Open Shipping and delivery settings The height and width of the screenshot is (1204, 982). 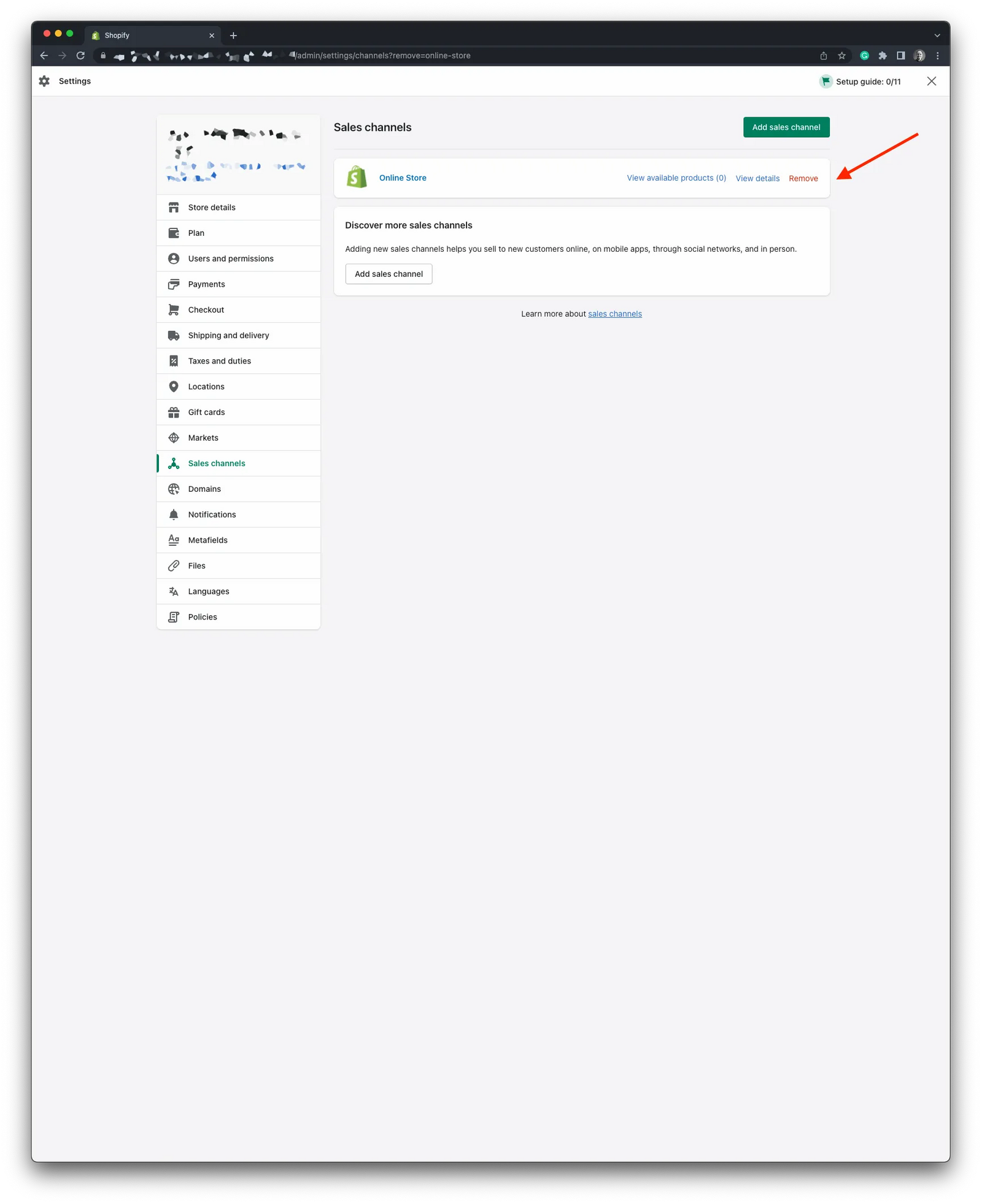pos(228,335)
